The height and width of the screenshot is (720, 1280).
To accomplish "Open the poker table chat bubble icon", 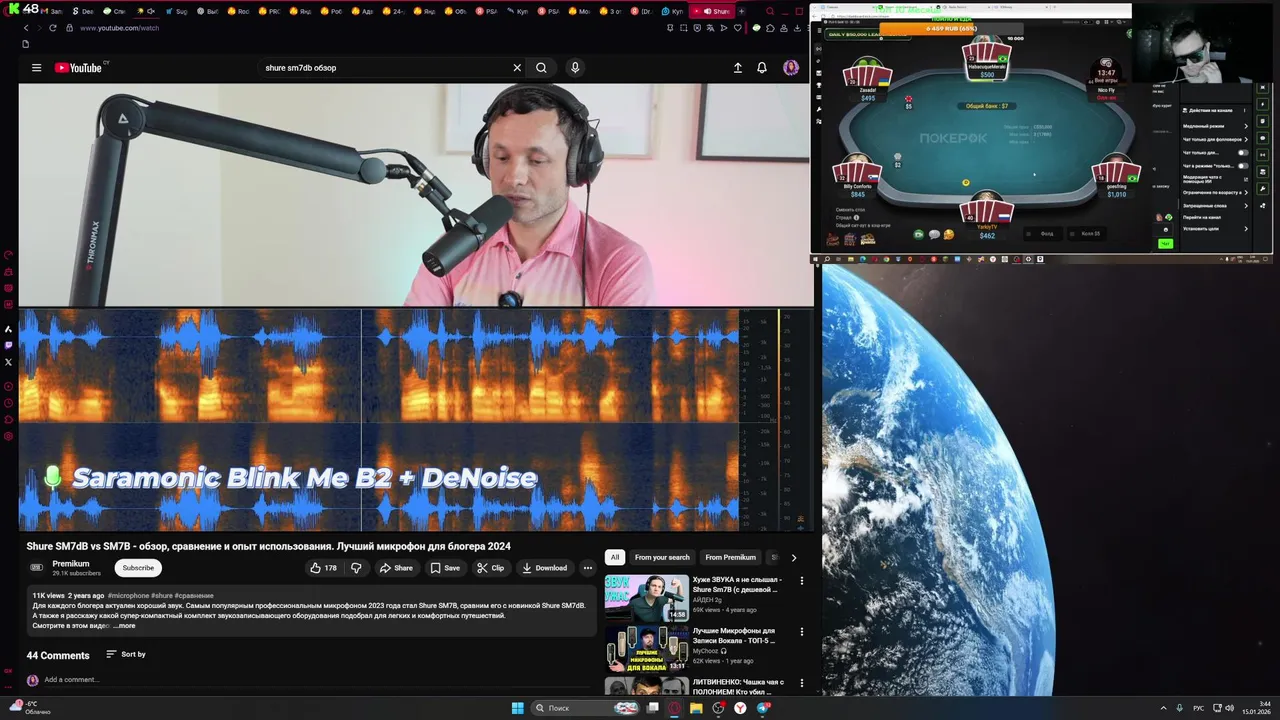I will (x=934, y=235).
